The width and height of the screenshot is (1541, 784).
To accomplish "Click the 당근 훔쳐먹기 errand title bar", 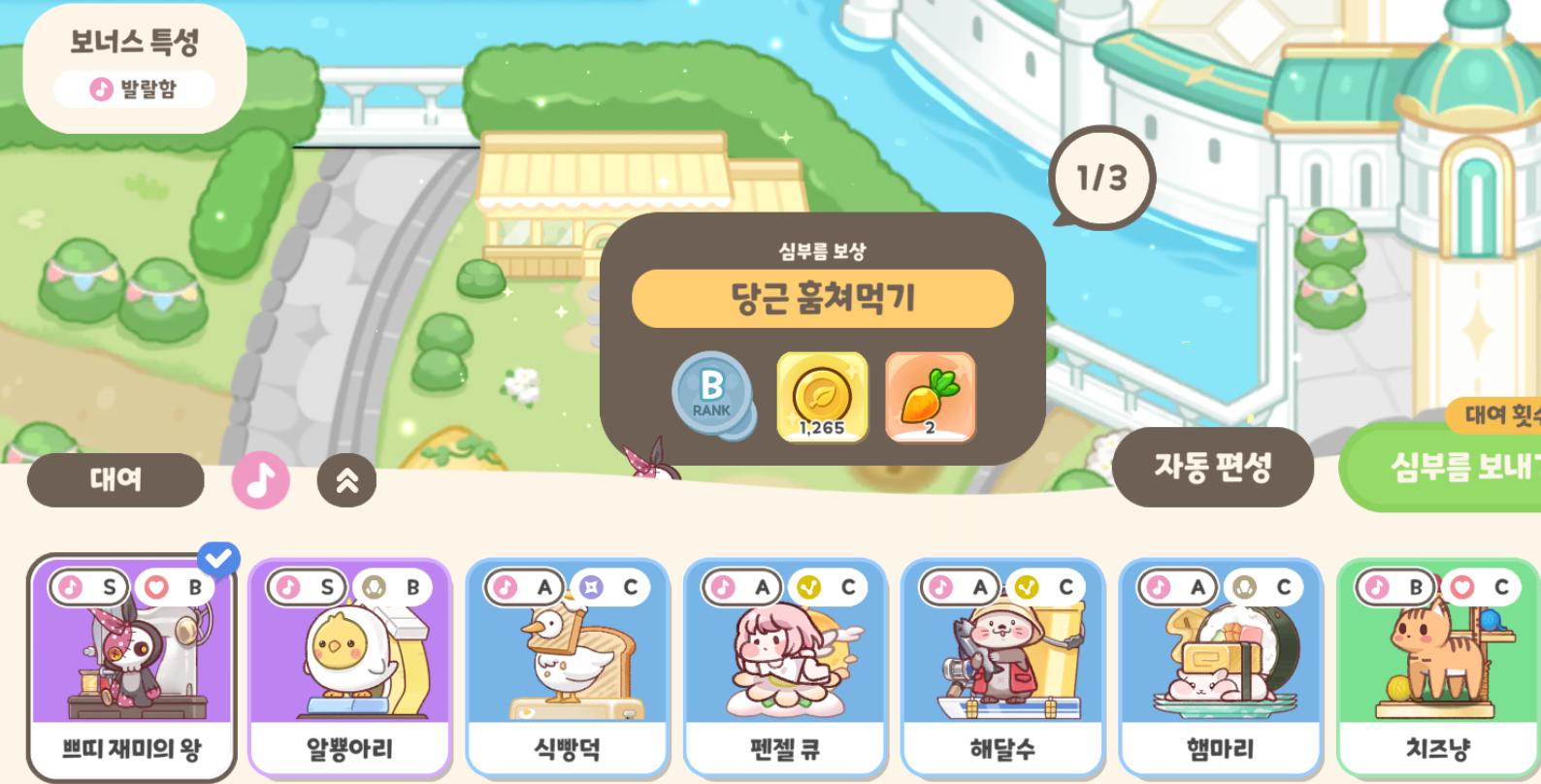I will click(823, 298).
